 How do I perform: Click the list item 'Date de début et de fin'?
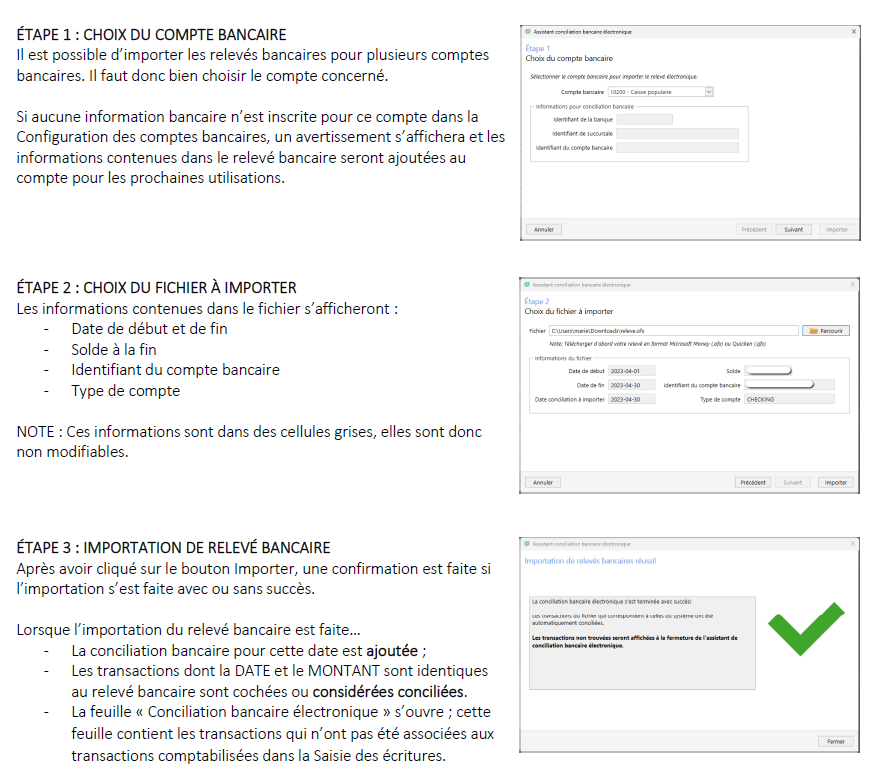(149, 329)
